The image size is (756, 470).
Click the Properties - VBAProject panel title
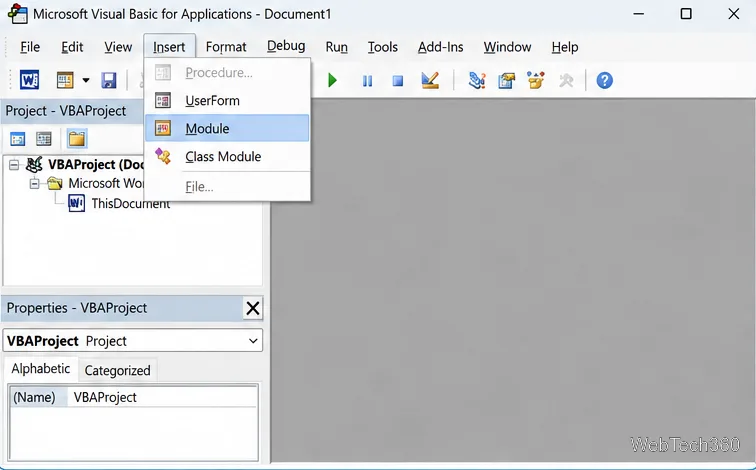click(77, 308)
